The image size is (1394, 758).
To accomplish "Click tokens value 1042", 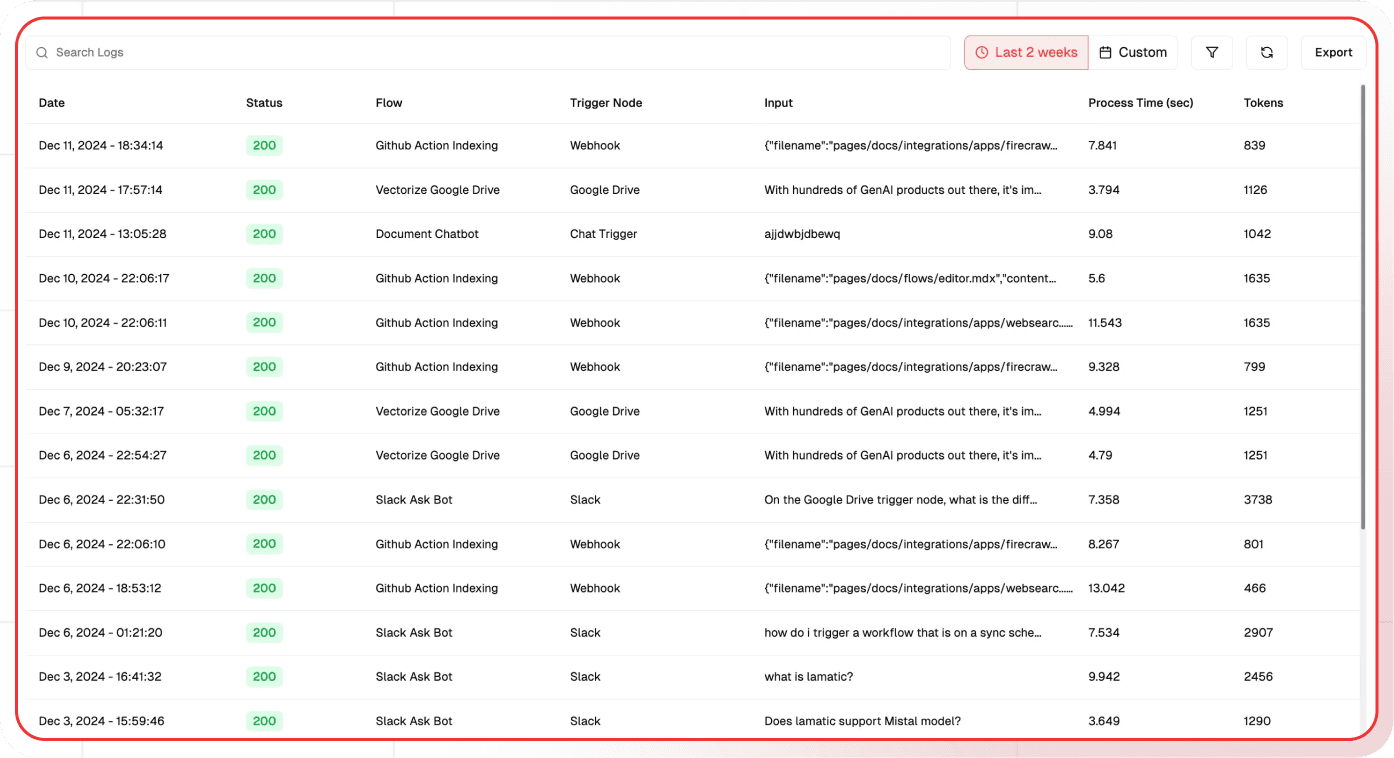I will pyautogui.click(x=1258, y=234).
